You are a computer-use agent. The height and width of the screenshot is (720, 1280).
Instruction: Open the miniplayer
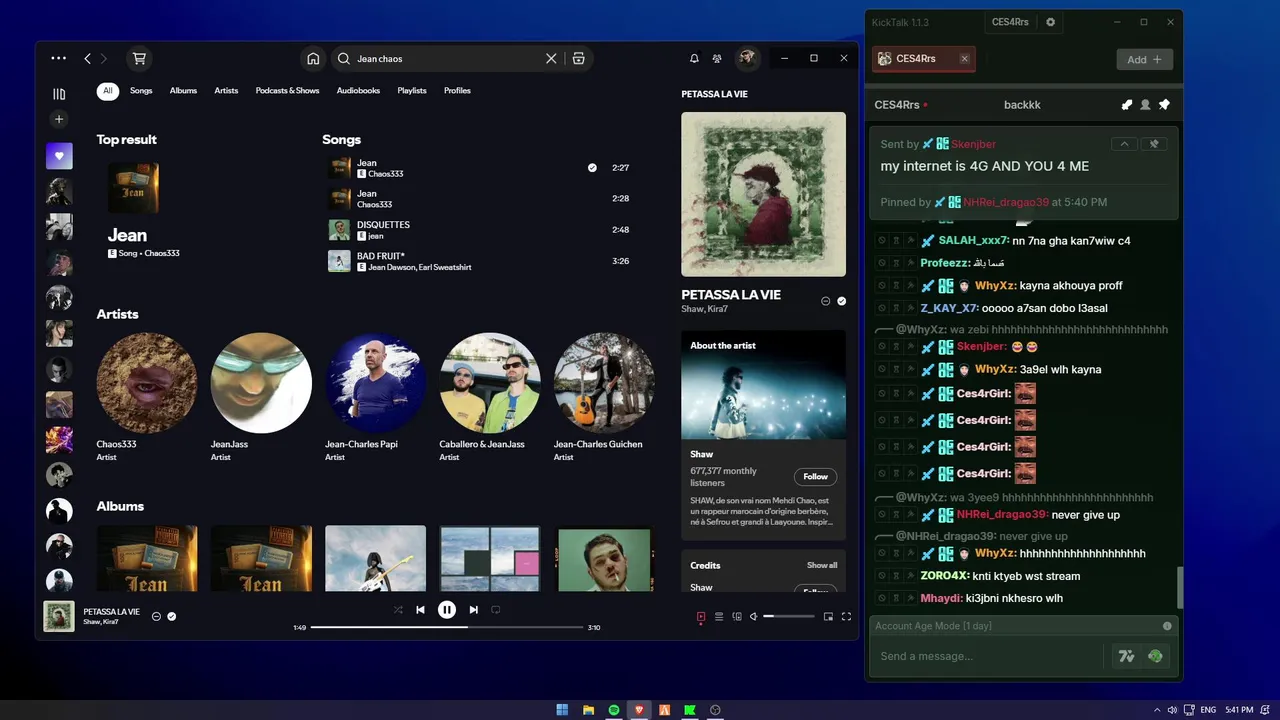pos(828,617)
